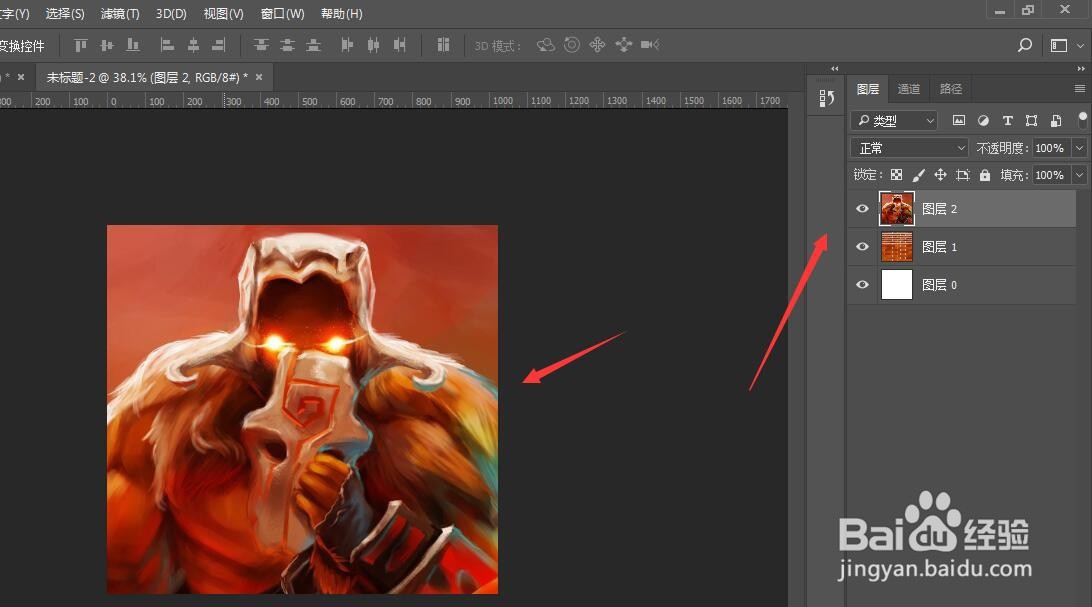Click the 图层 1 layer name
This screenshot has width=1092, height=607.
pos(939,247)
